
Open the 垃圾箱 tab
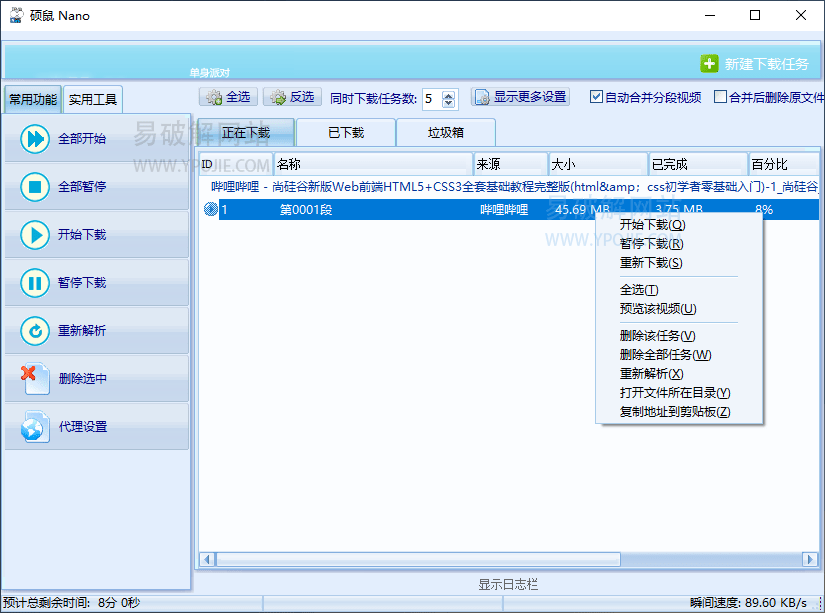click(446, 132)
